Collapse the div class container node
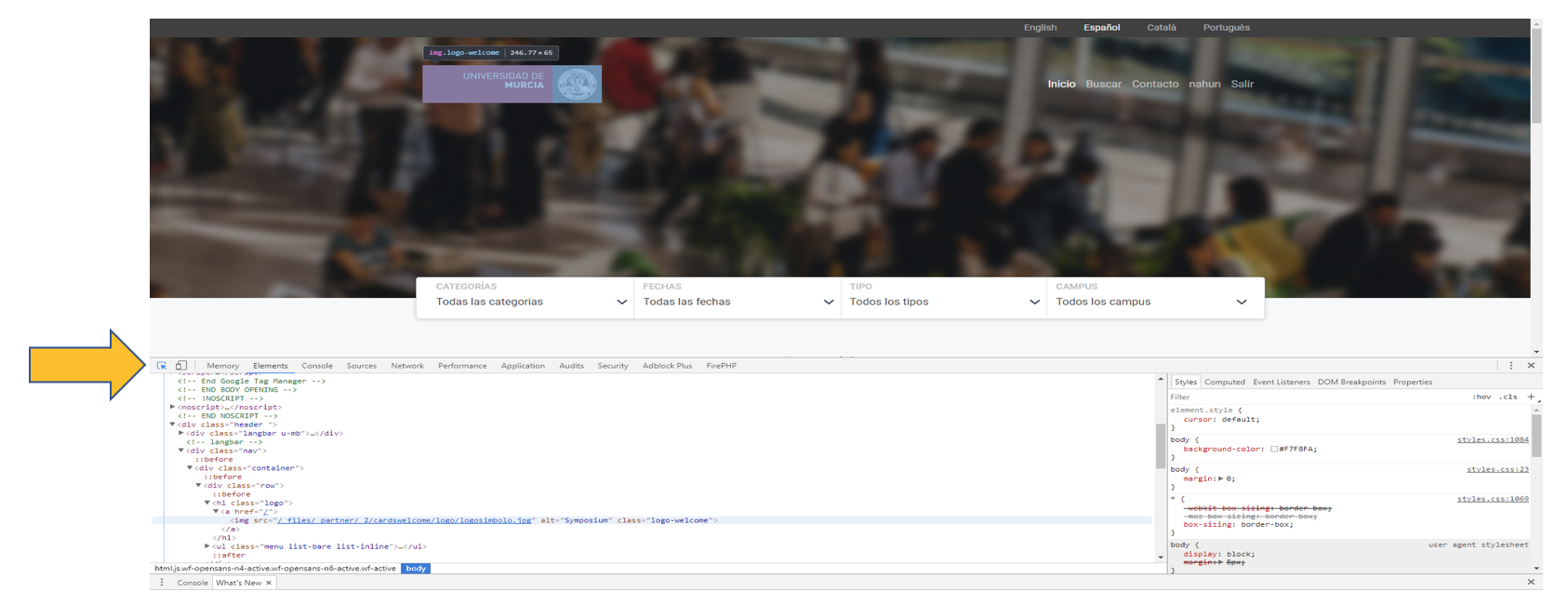 [190, 468]
